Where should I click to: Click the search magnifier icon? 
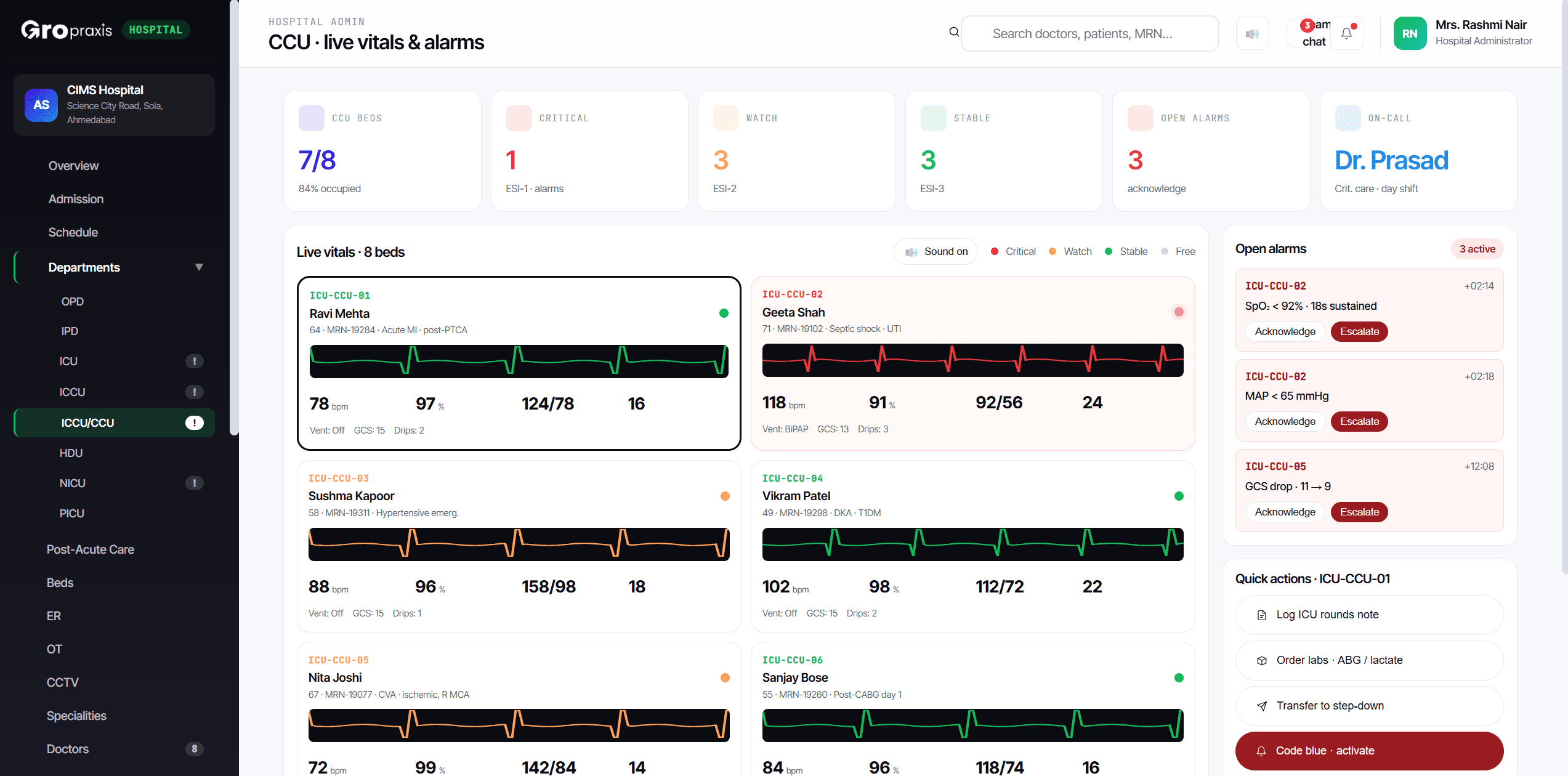[954, 32]
